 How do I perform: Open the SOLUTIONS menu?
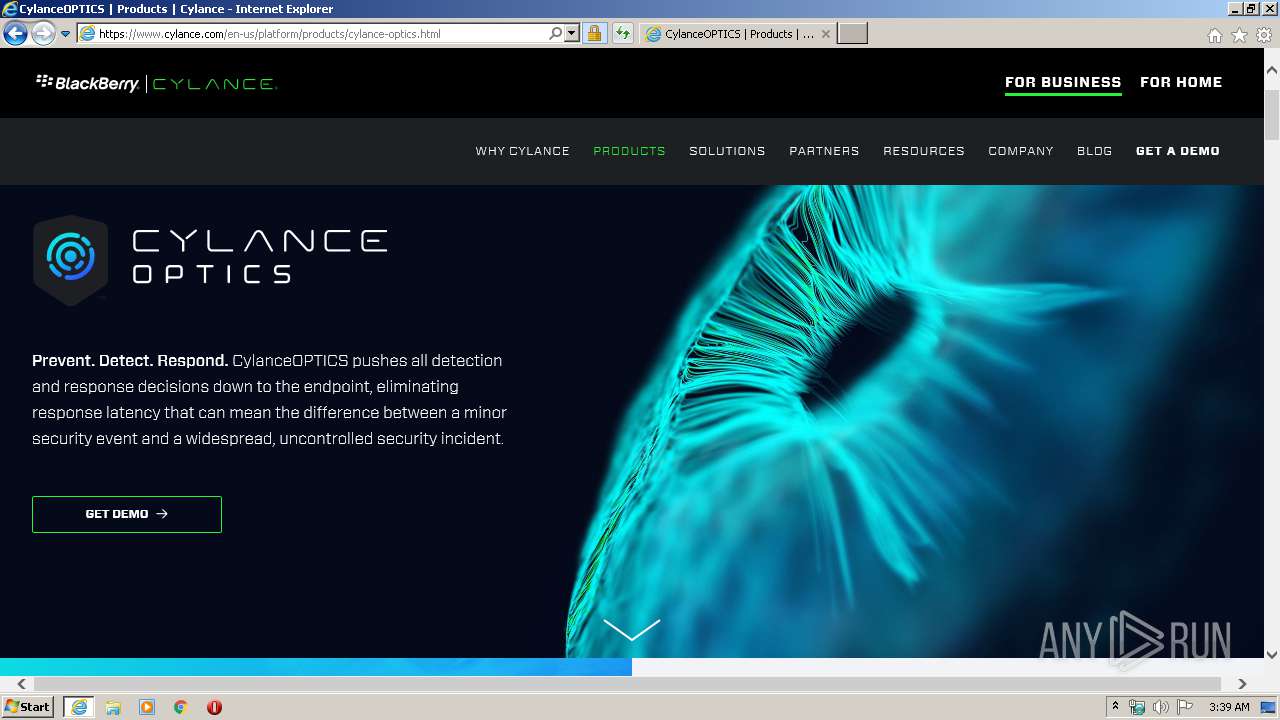727,151
